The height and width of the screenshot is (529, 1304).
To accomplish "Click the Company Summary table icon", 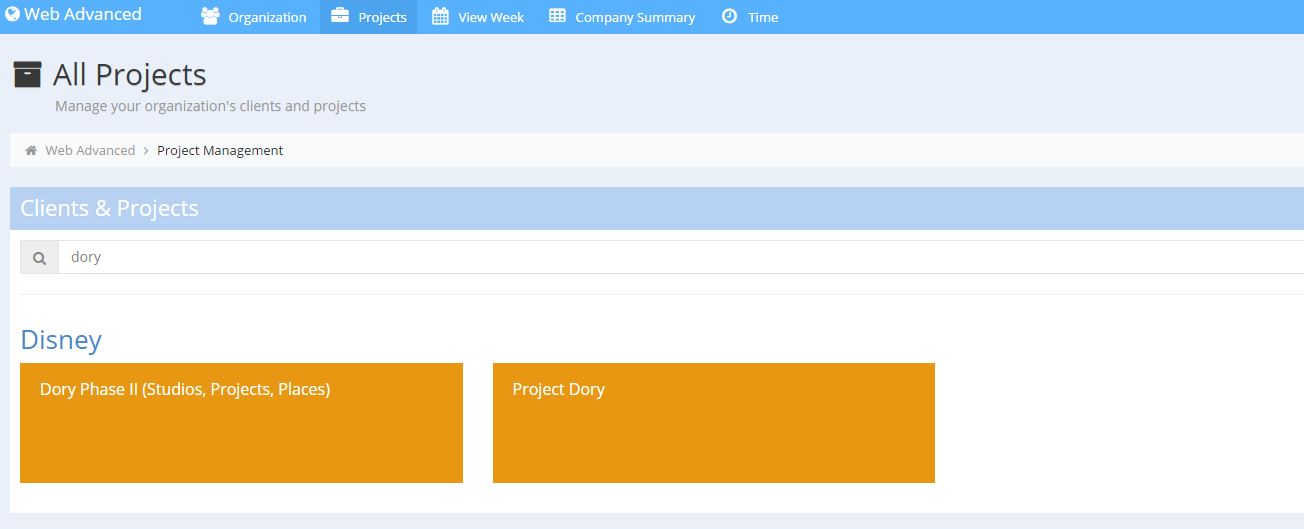I will point(557,17).
